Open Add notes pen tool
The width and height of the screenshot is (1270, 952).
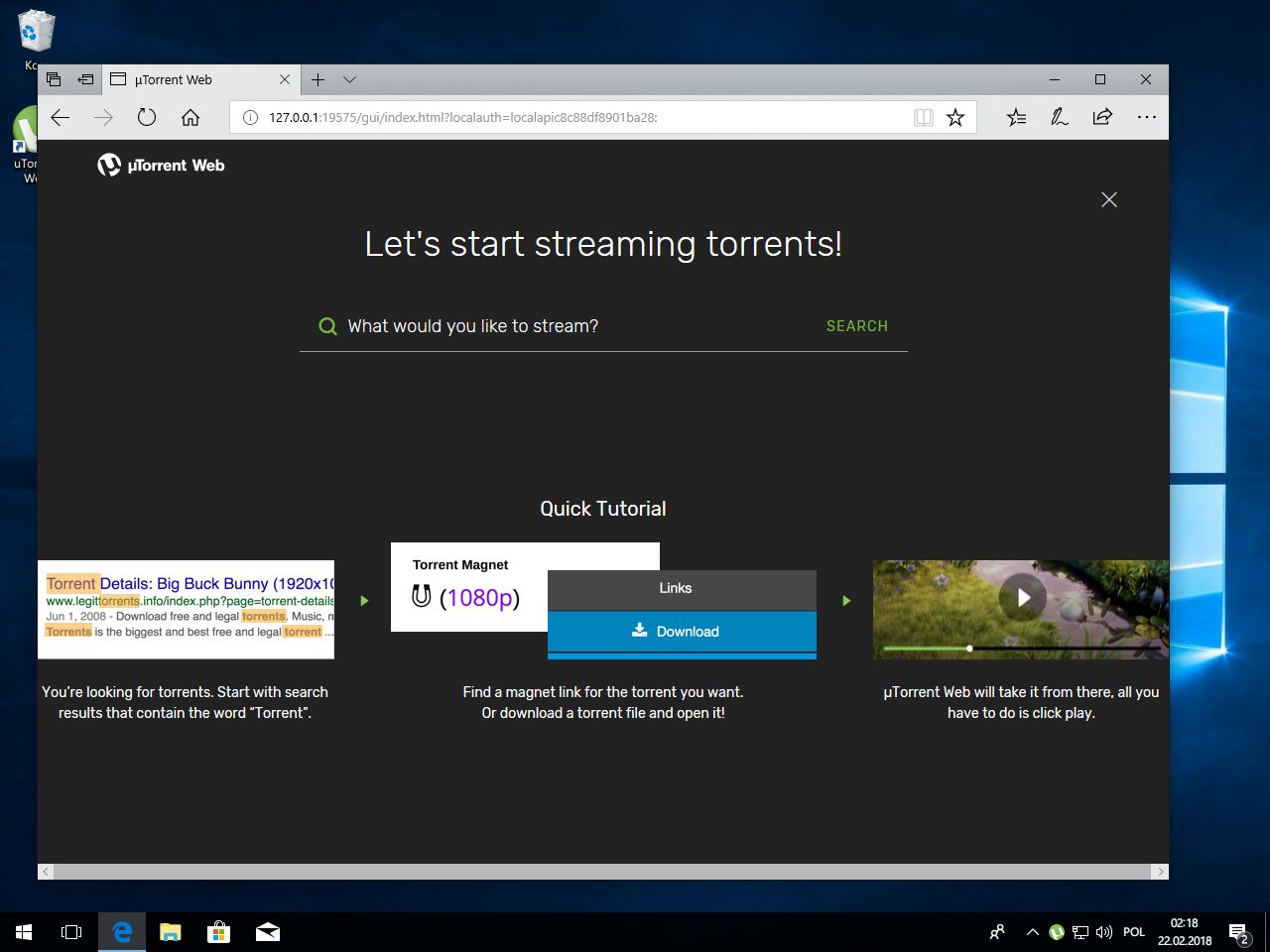click(1060, 117)
